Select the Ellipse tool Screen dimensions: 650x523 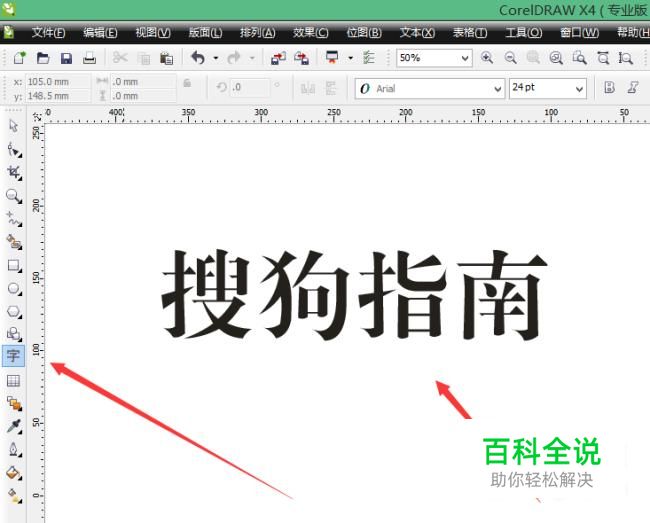pyautogui.click(x=14, y=289)
